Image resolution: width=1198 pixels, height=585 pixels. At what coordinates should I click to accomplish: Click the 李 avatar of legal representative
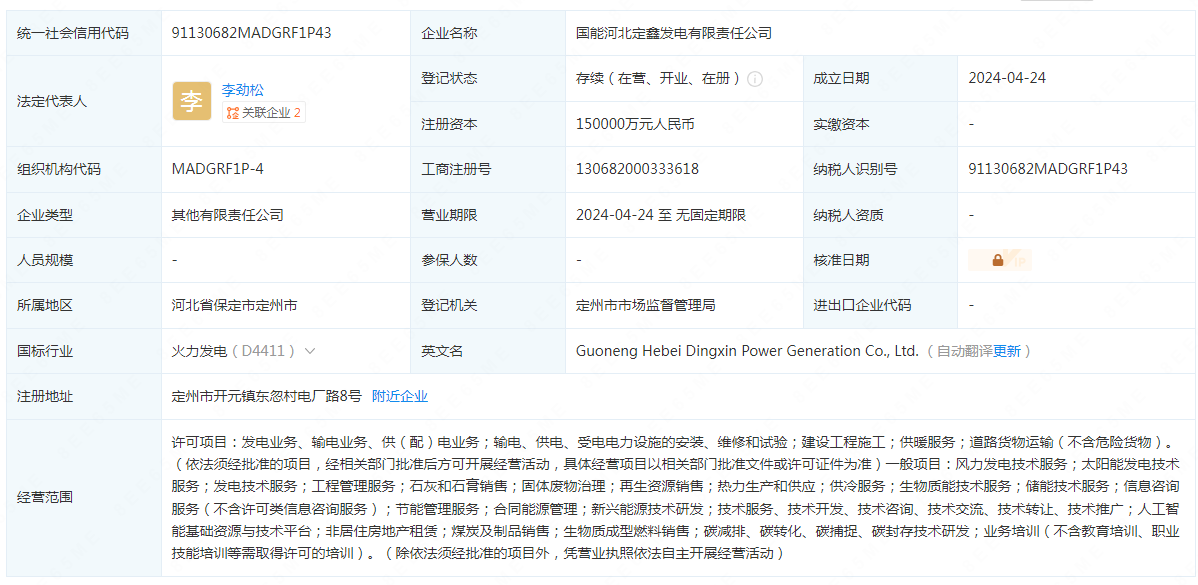(x=191, y=101)
